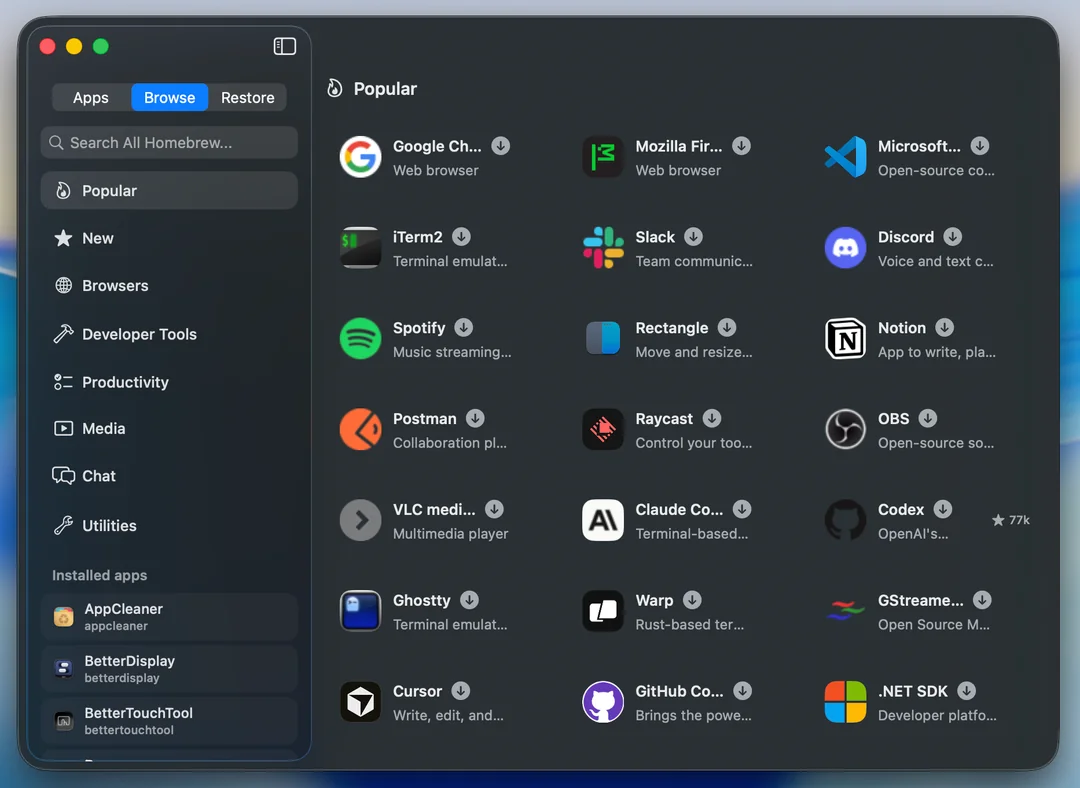The height and width of the screenshot is (788, 1080).
Task: Click the Multimedia player description text
Action: (x=450, y=534)
